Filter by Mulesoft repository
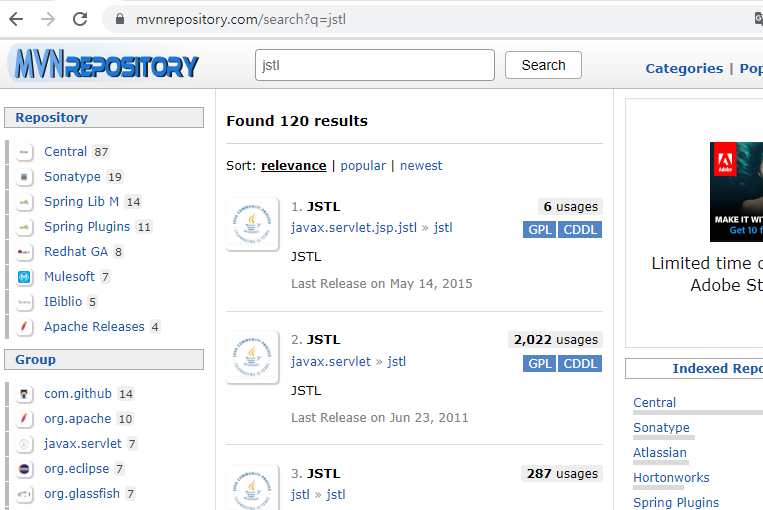The width and height of the screenshot is (763, 510). point(69,277)
